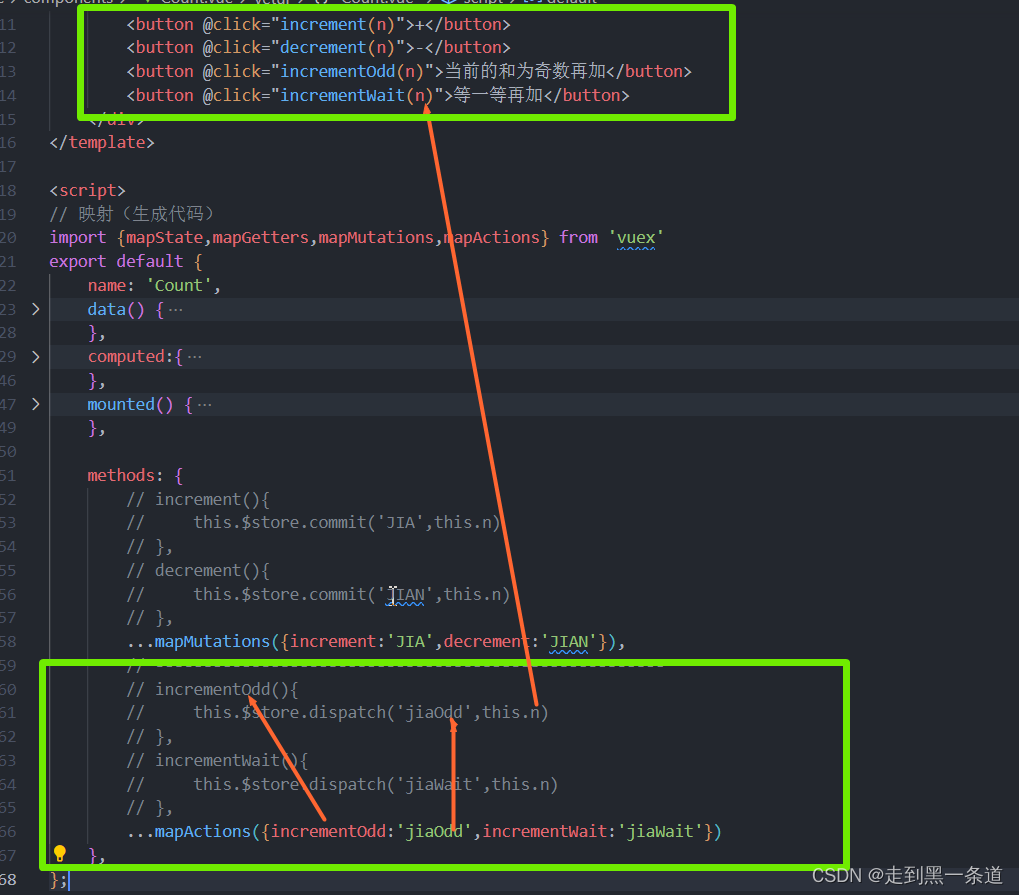Click the 'export' keyword
Image resolution: width=1019 pixels, height=895 pixels.
tap(77, 261)
